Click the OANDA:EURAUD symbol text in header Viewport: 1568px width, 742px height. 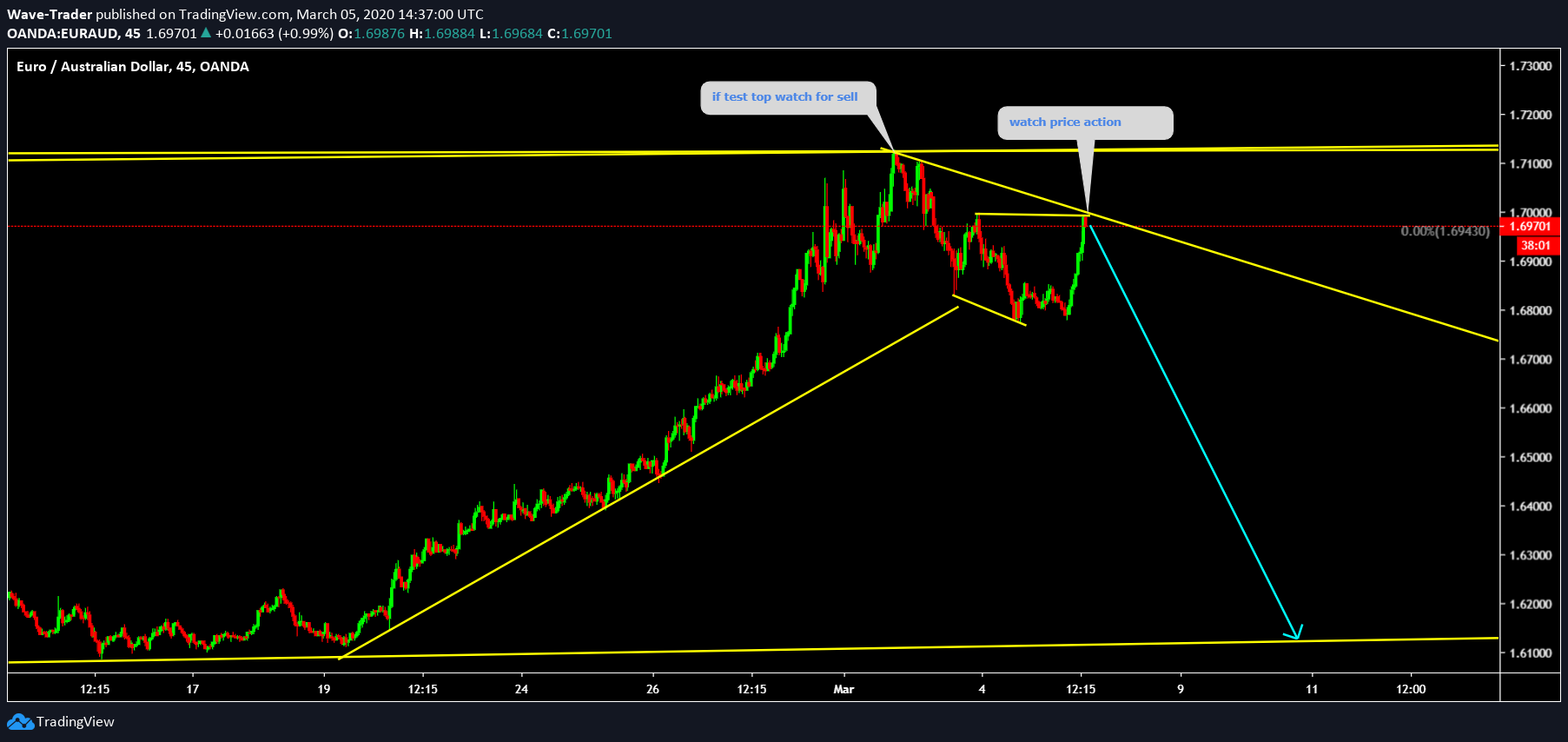pyautogui.click(x=62, y=34)
